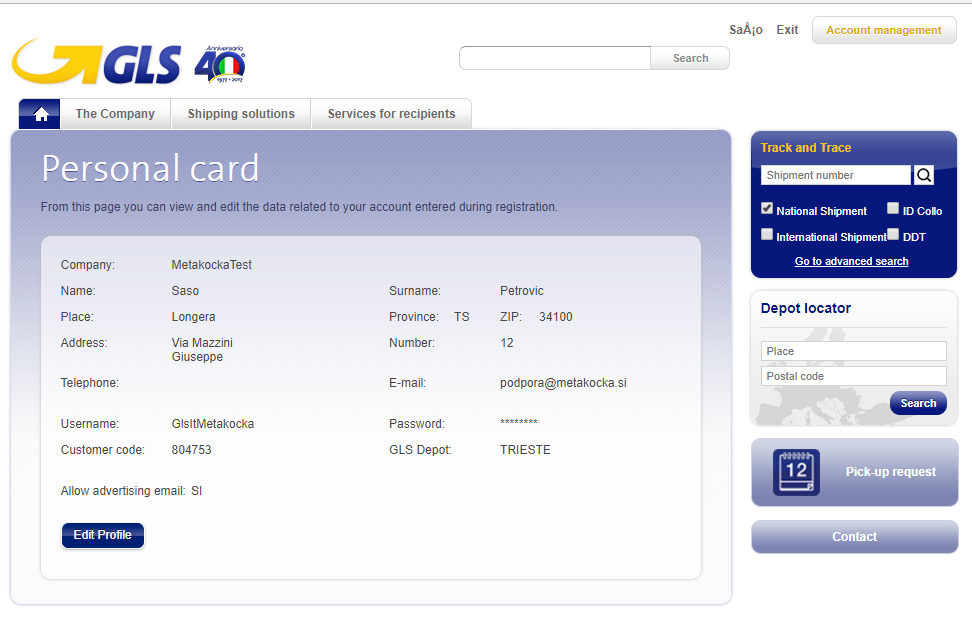Follow the Go to advanced search link
The image size is (972, 624).
(x=851, y=261)
